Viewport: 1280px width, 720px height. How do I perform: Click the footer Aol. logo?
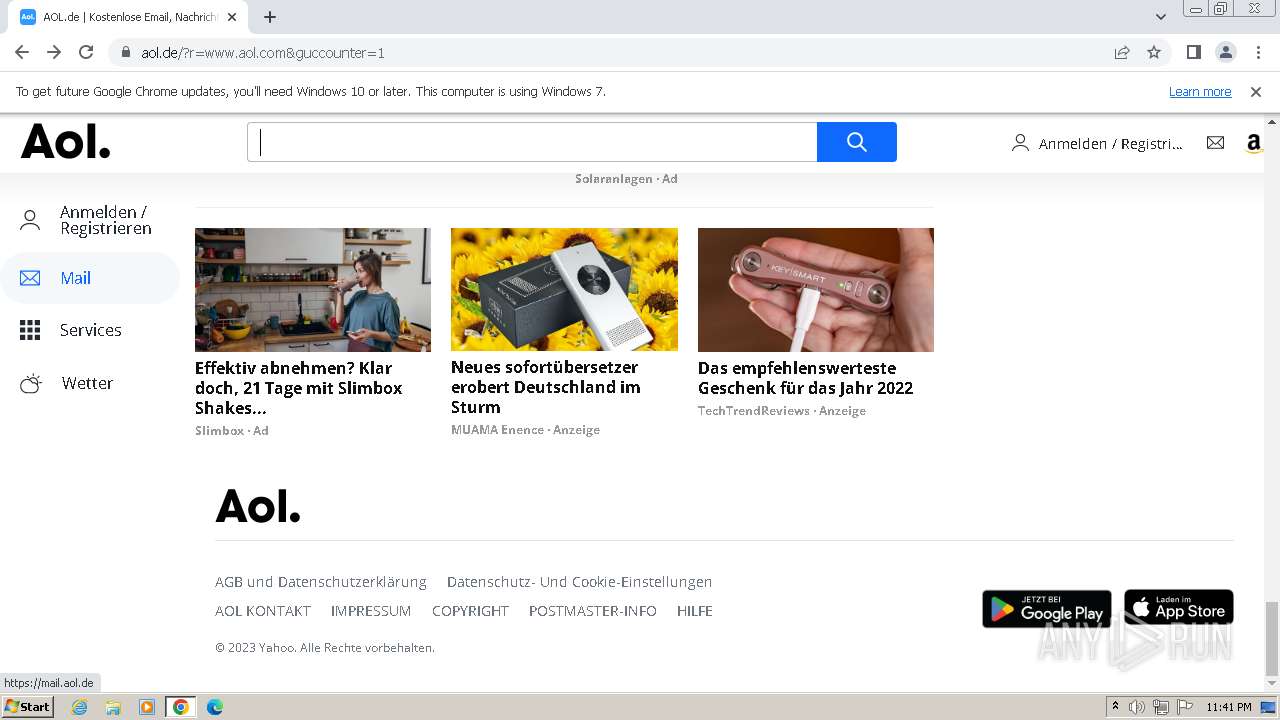click(258, 506)
